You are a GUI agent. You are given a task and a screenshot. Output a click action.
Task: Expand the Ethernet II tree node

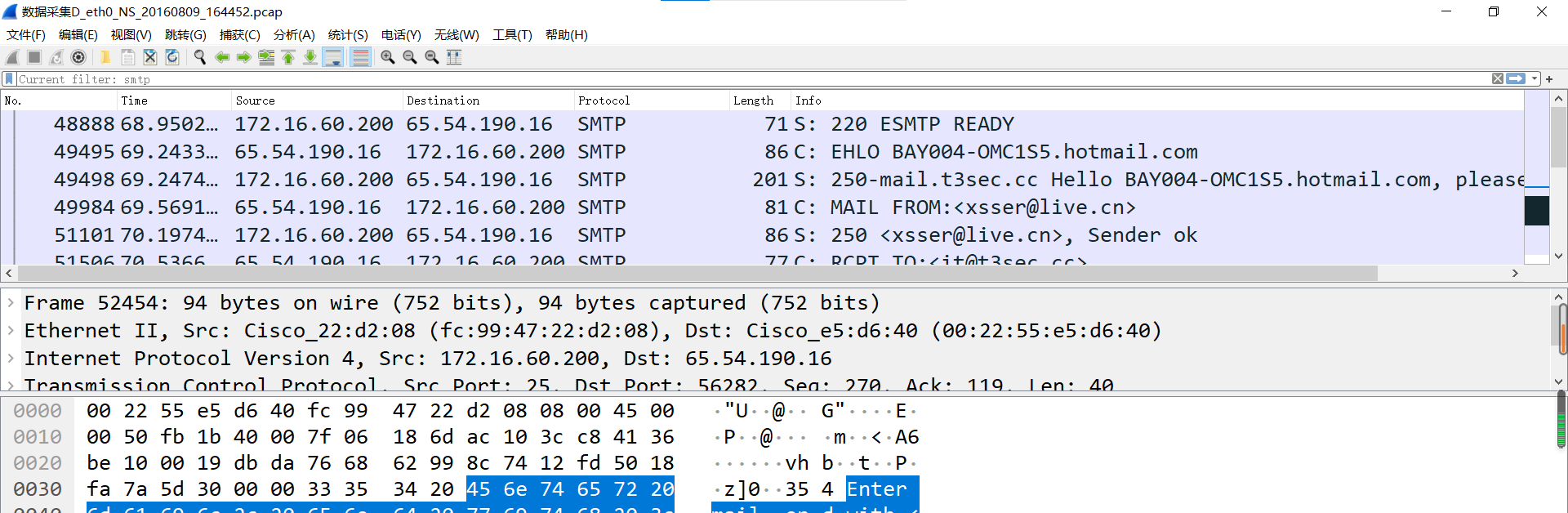tap(11, 331)
